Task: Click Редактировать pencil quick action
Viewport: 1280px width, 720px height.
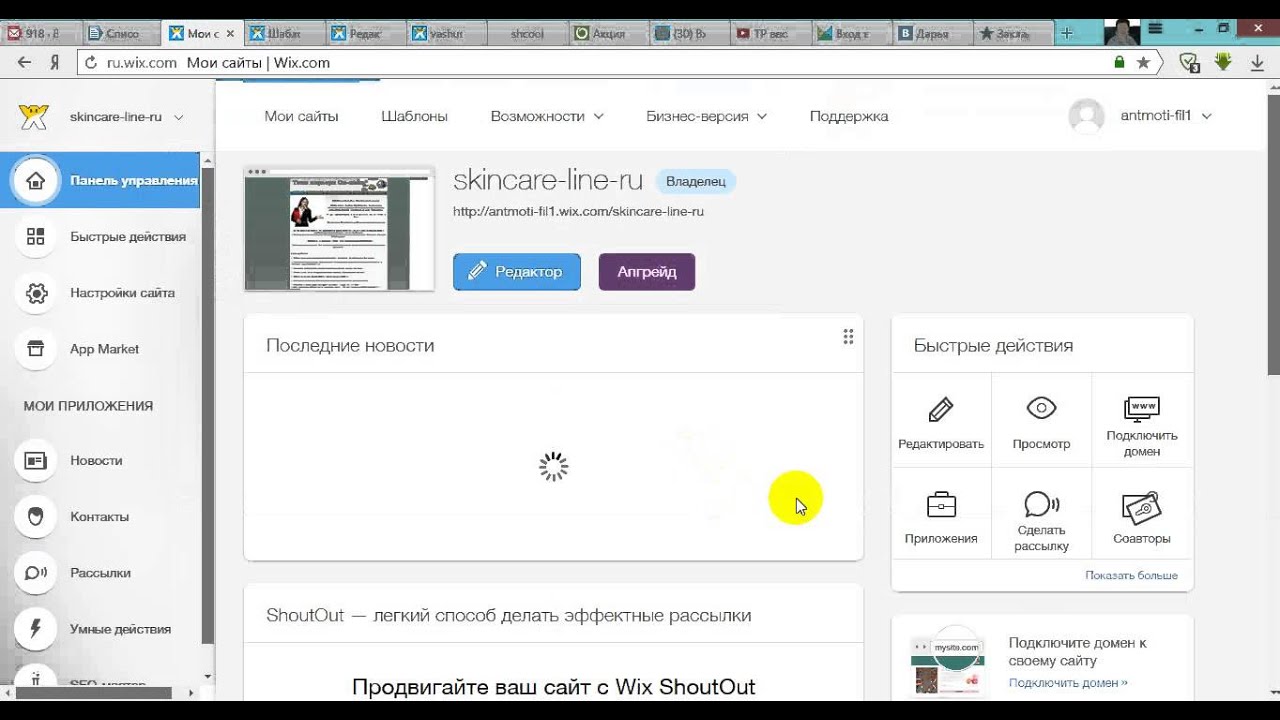Action: click(941, 420)
